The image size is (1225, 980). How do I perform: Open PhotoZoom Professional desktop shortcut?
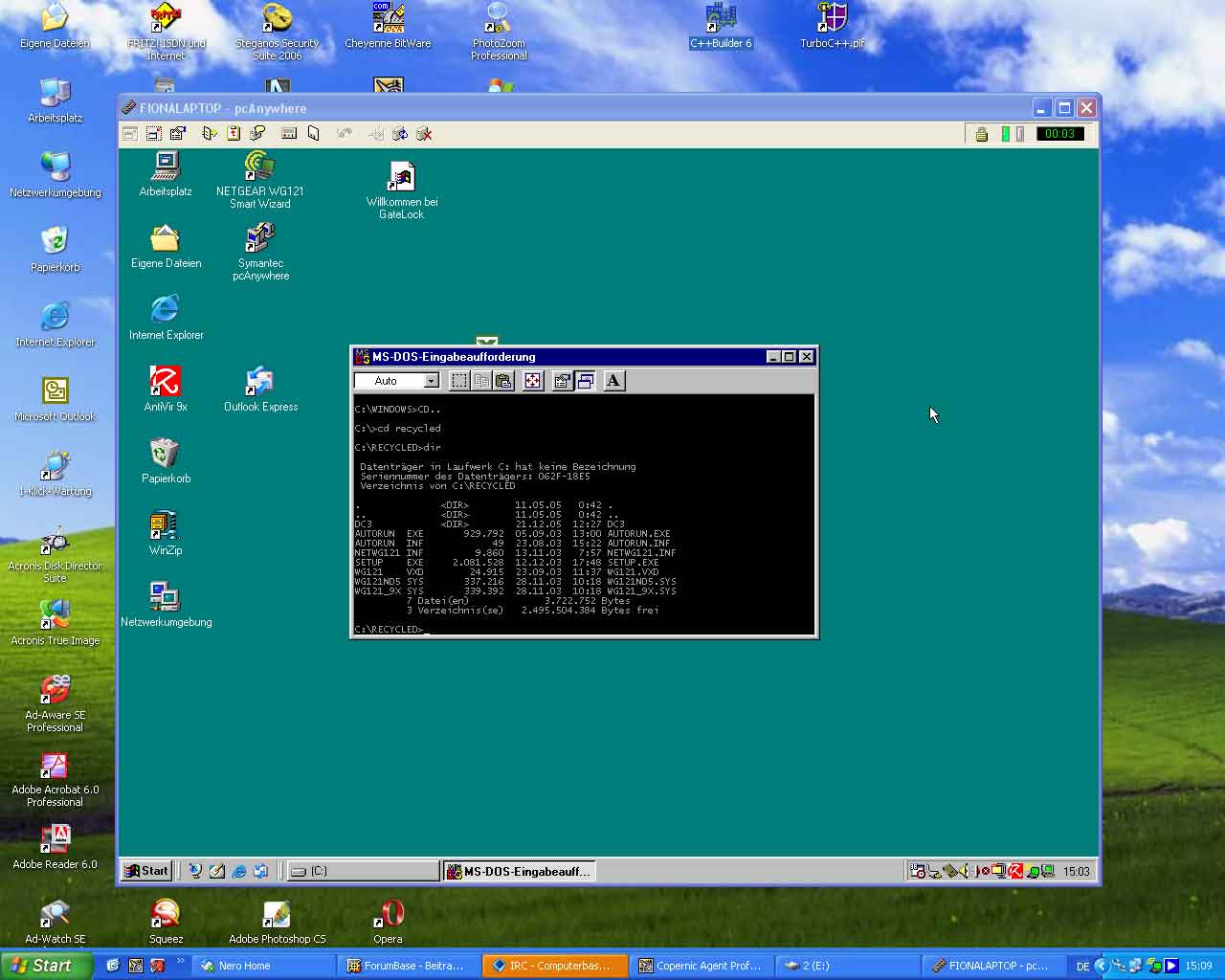coord(499,31)
